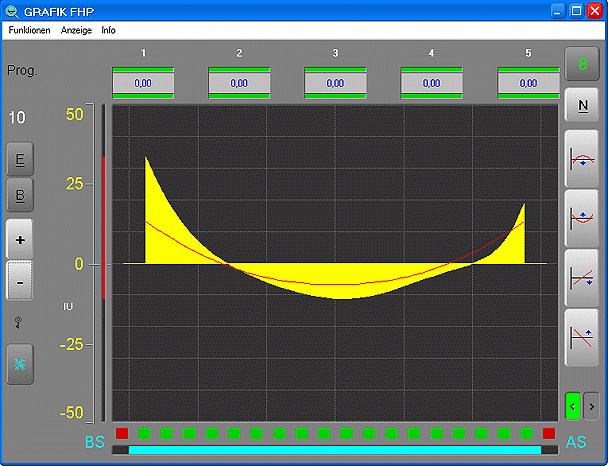
Task: Click the Prog. label
Action: [22, 71]
